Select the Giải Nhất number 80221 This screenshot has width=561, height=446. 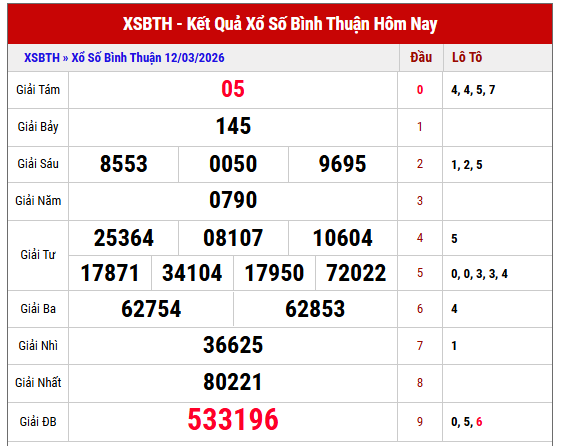click(233, 382)
